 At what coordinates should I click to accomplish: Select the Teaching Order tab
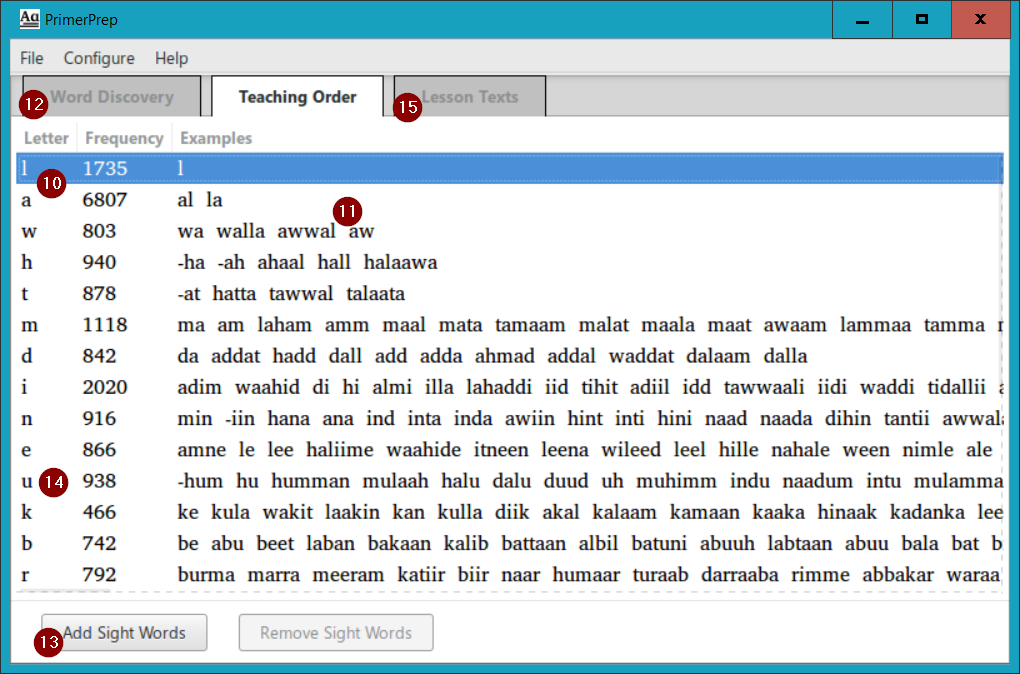tap(297, 96)
